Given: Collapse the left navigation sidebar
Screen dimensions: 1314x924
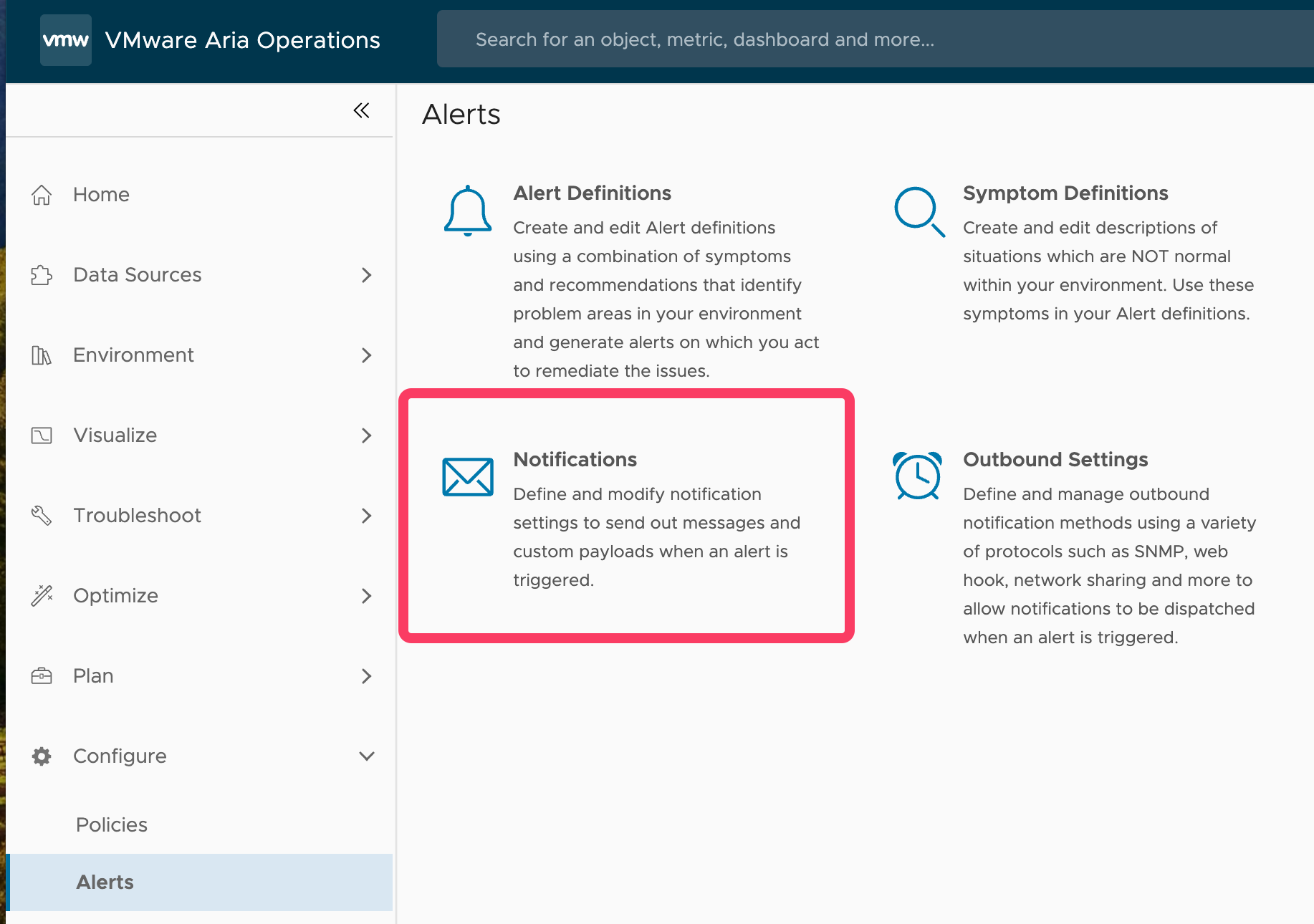Looking at the screenshot, I should [x=361, y=110].
